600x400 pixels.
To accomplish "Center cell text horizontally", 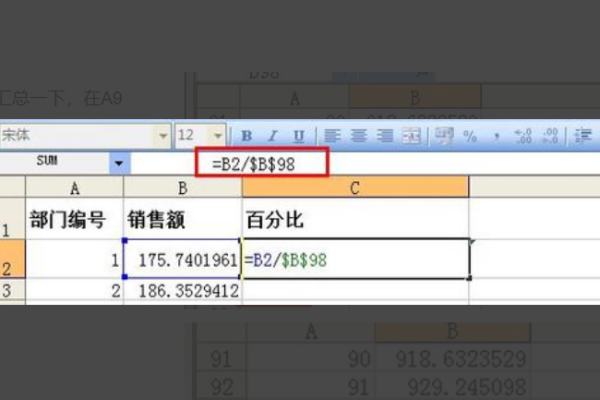I will [x=359, y=136].
